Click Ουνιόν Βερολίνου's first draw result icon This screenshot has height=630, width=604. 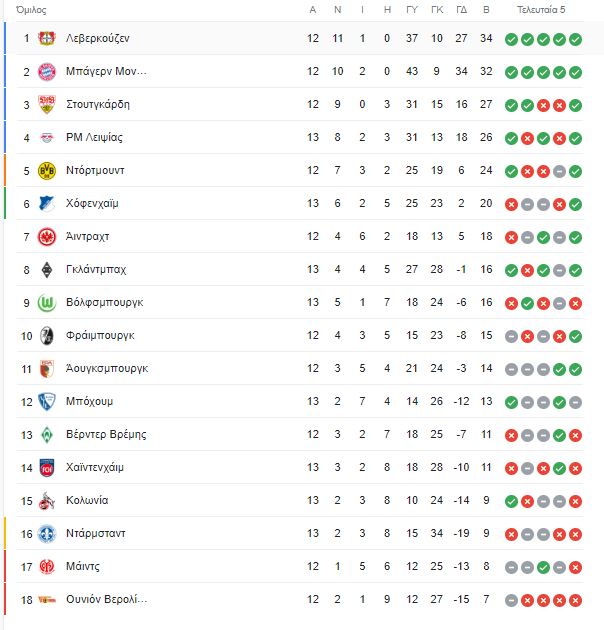coord(511,601)
